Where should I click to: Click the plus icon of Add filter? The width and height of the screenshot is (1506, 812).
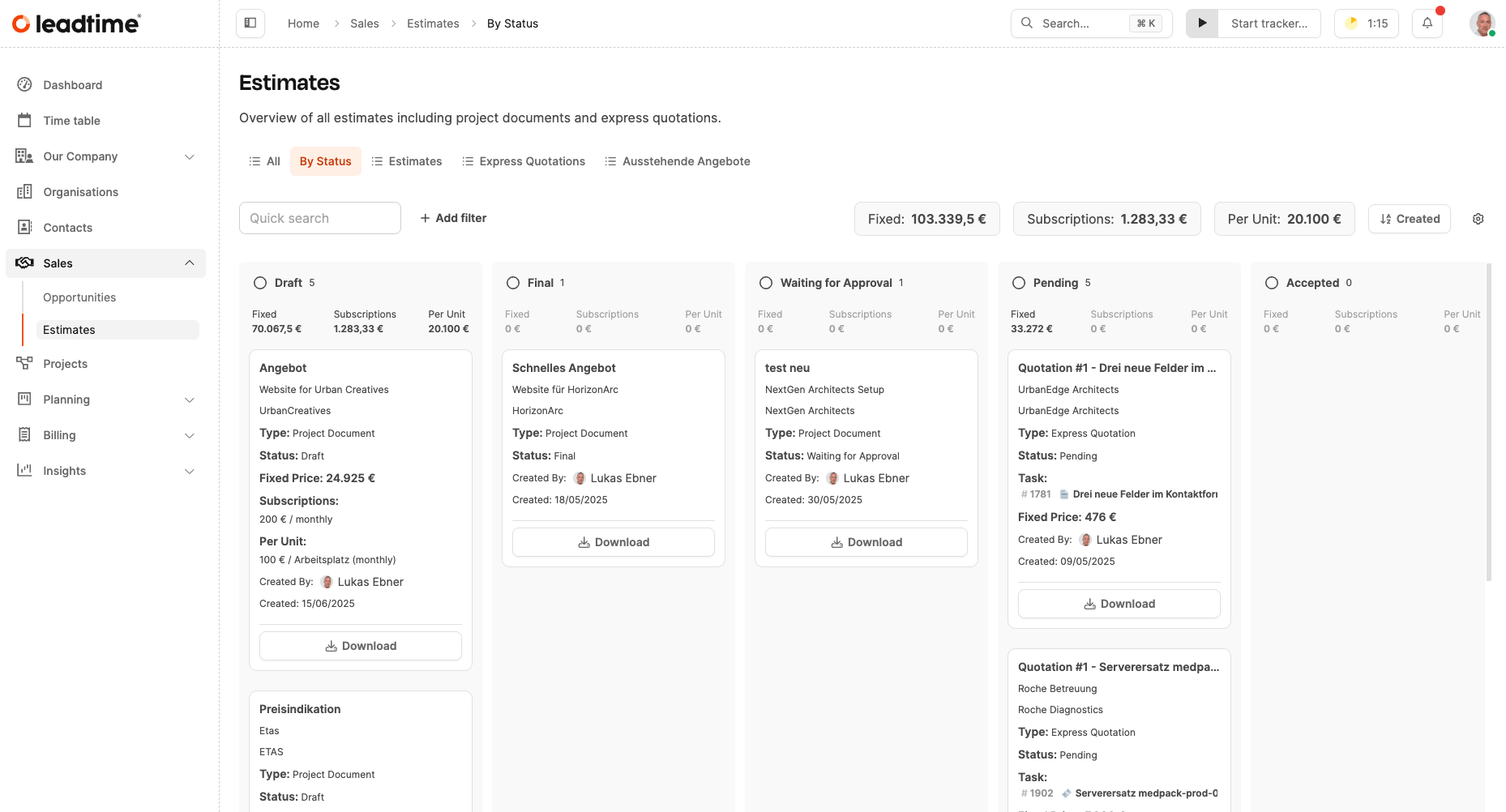pyautogui.click(x=425, y=218)
